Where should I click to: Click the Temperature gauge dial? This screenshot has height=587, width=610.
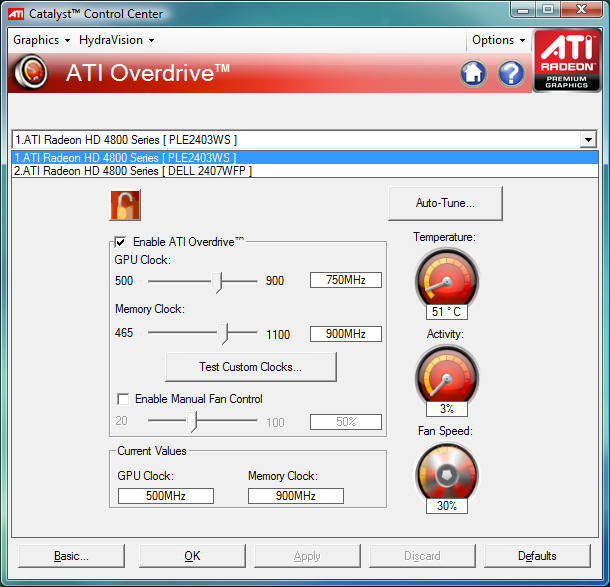coord(447,279)
